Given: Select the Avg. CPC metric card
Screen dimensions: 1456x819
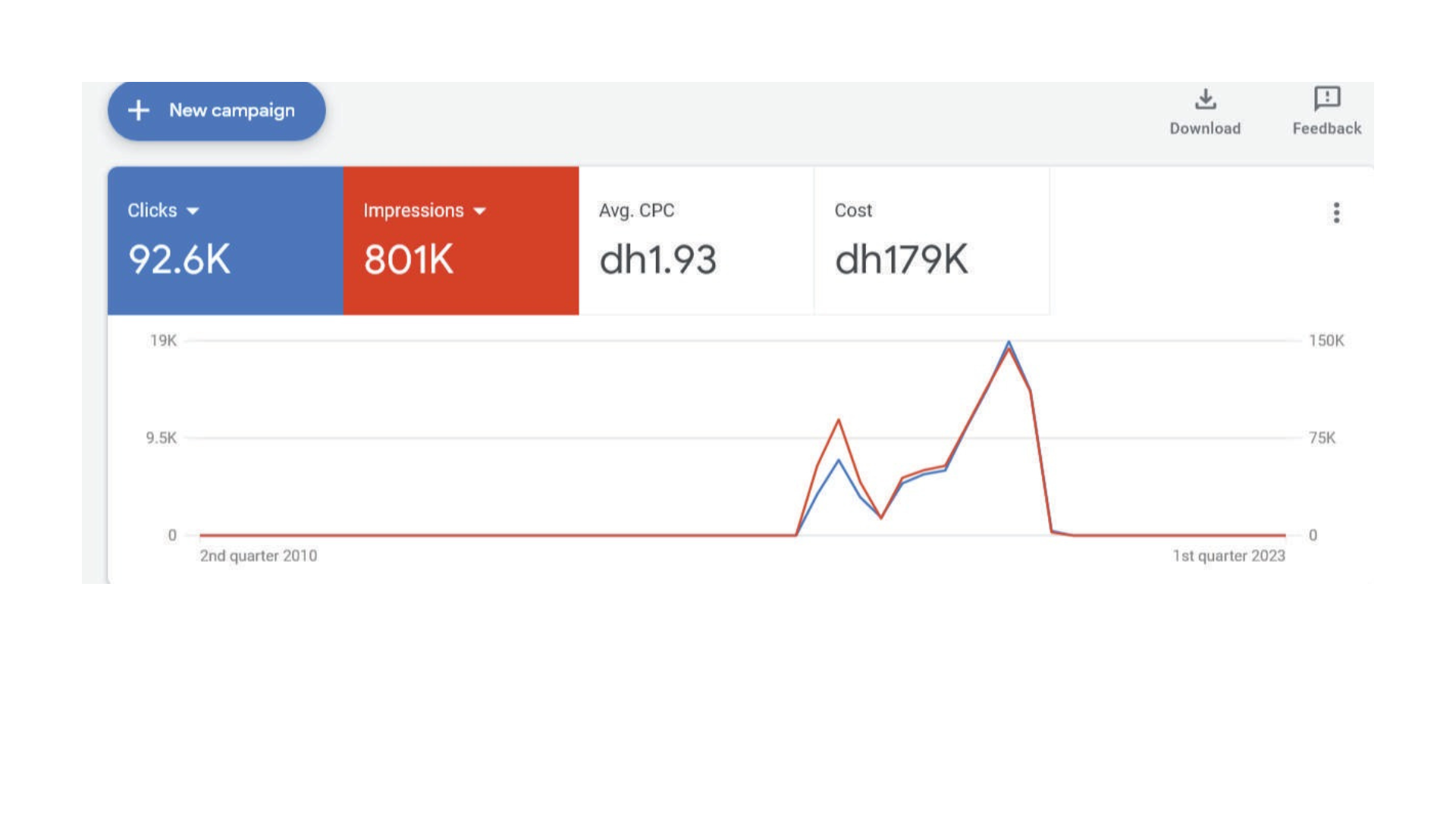Looking at the screenshot, I should point(695,240).
